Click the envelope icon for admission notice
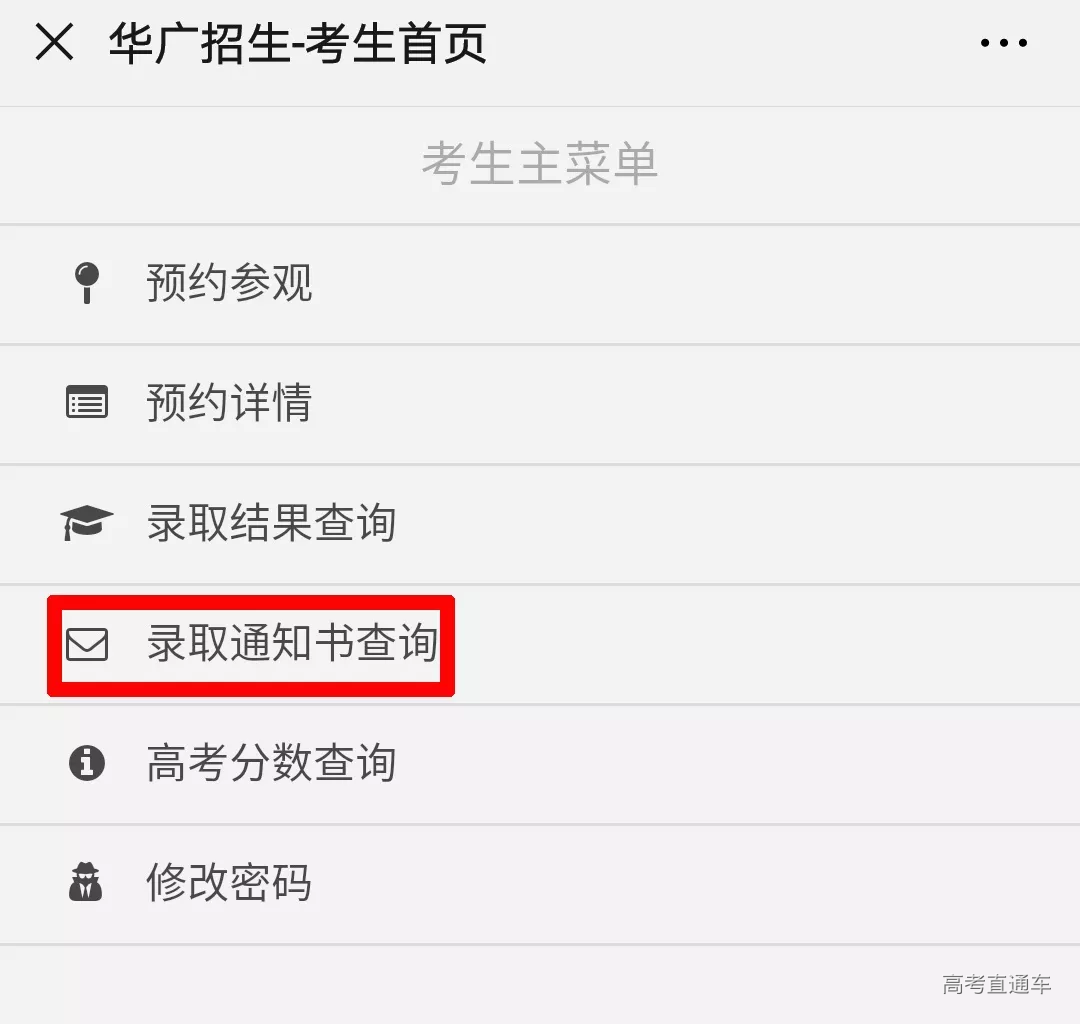The height and width of the screenshot is (1024, 1080). click(87, 645)
